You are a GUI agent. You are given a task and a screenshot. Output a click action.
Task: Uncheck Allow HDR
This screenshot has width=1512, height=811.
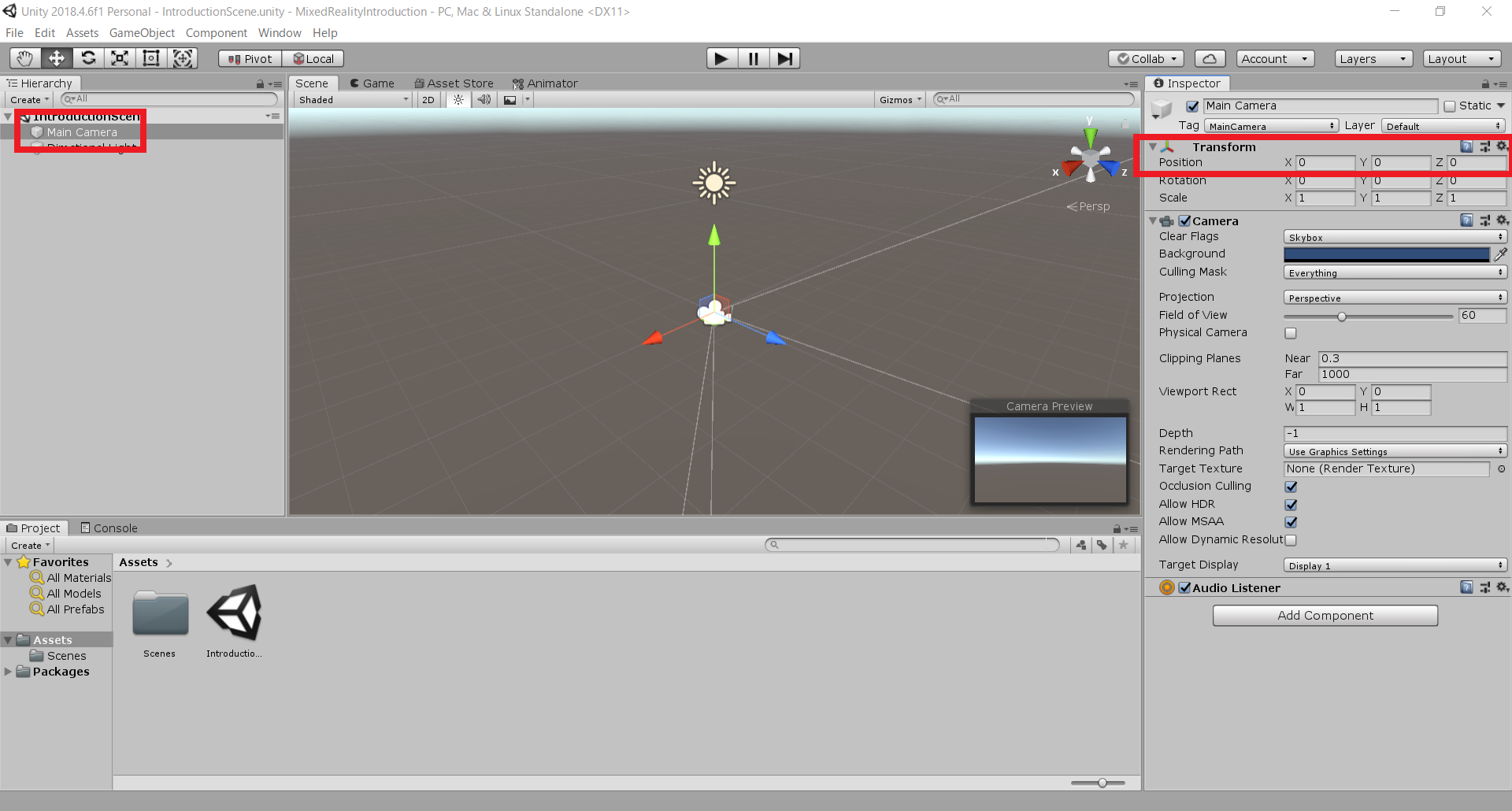(1291, 505)
